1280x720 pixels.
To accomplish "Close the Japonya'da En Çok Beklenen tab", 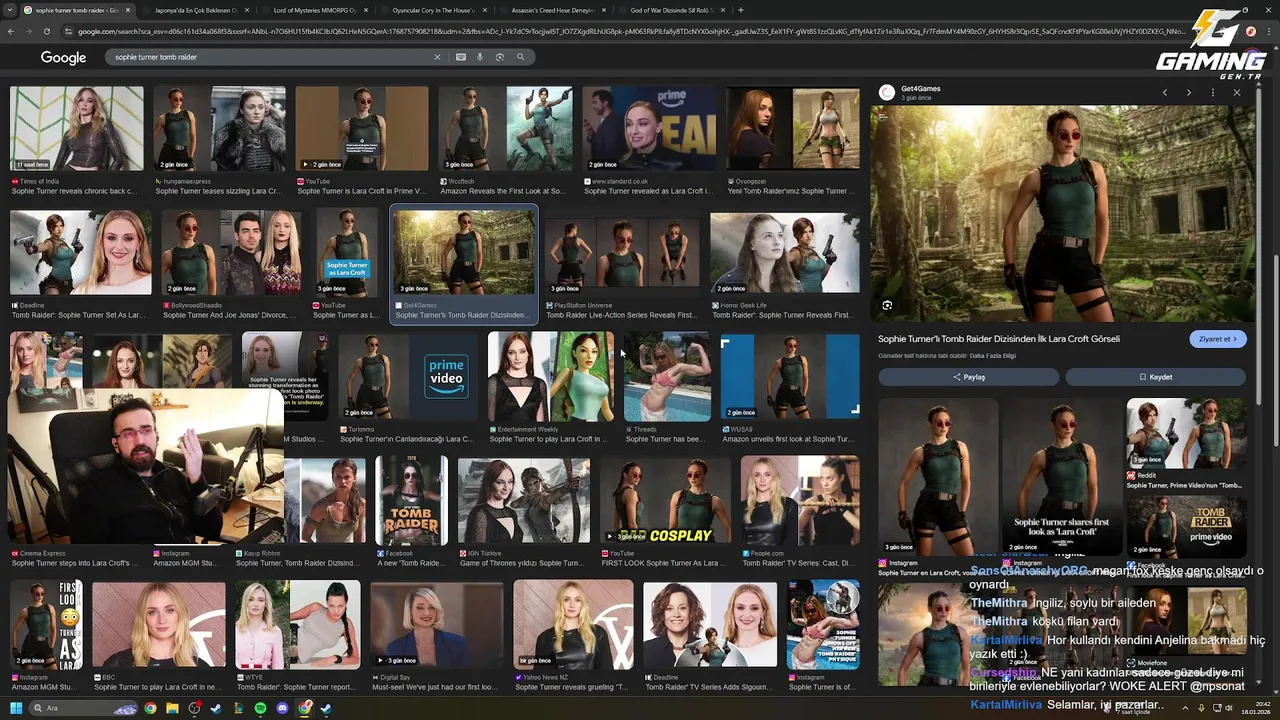I will pos(247,10).
